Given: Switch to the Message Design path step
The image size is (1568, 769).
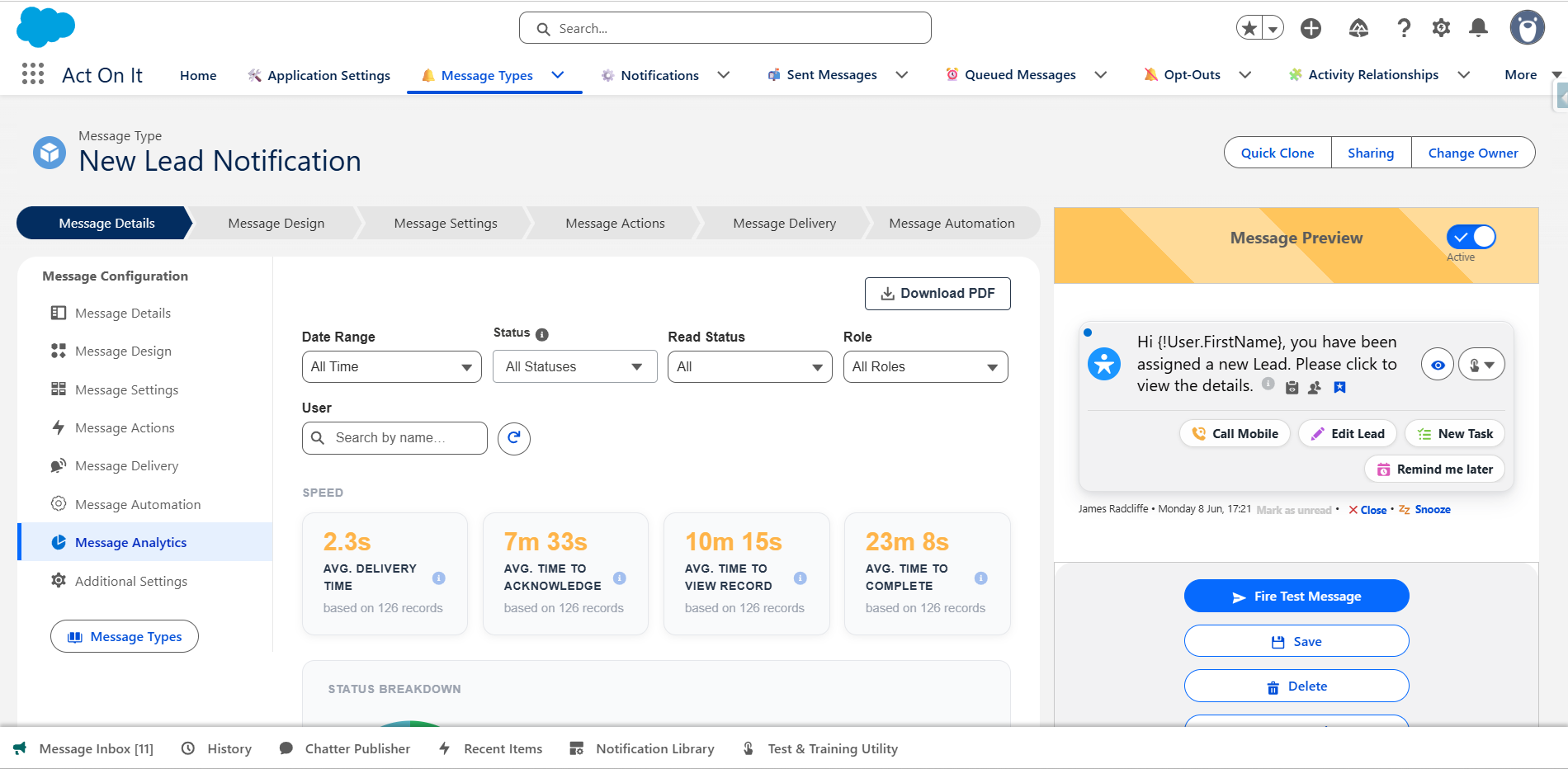Looking at the screenshot, I should pos(276,223).
